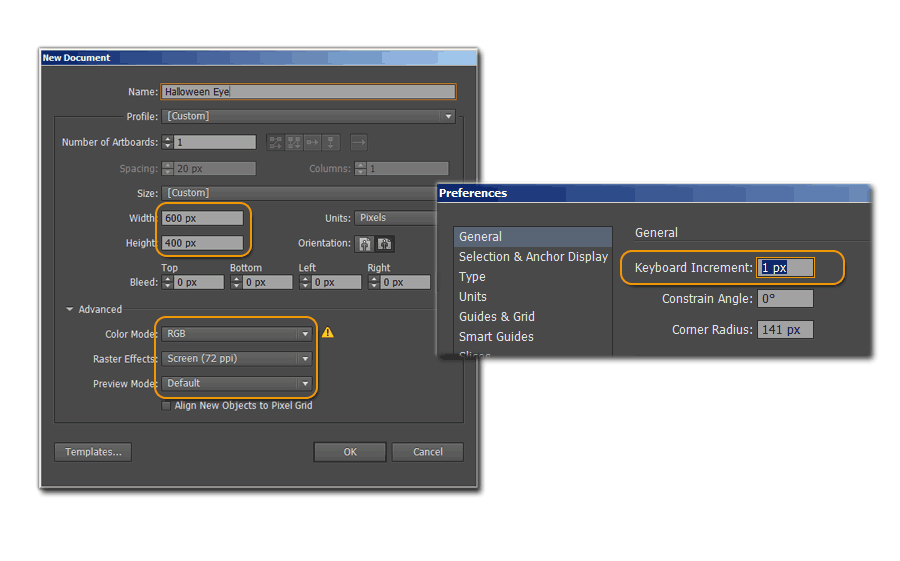Screen dimensions: 900x561
Task: Click the Constrain Angle field
Action: click(x=785, y=299)
